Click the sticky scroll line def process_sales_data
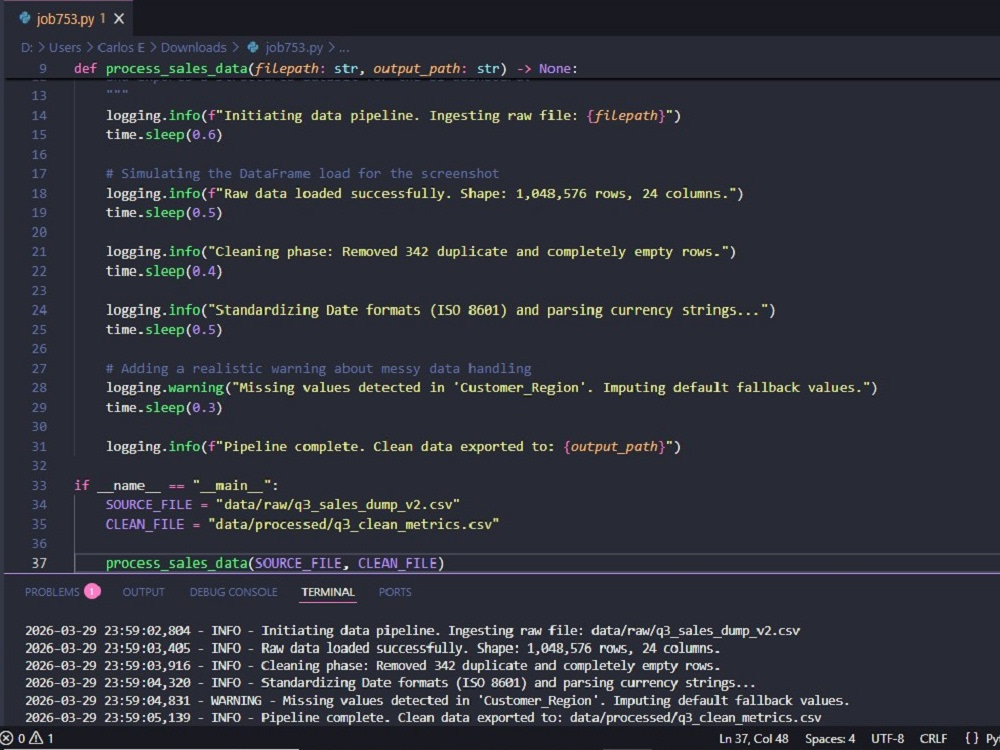The height and width of the screenshot is (750, 1000). coord(325,68)
